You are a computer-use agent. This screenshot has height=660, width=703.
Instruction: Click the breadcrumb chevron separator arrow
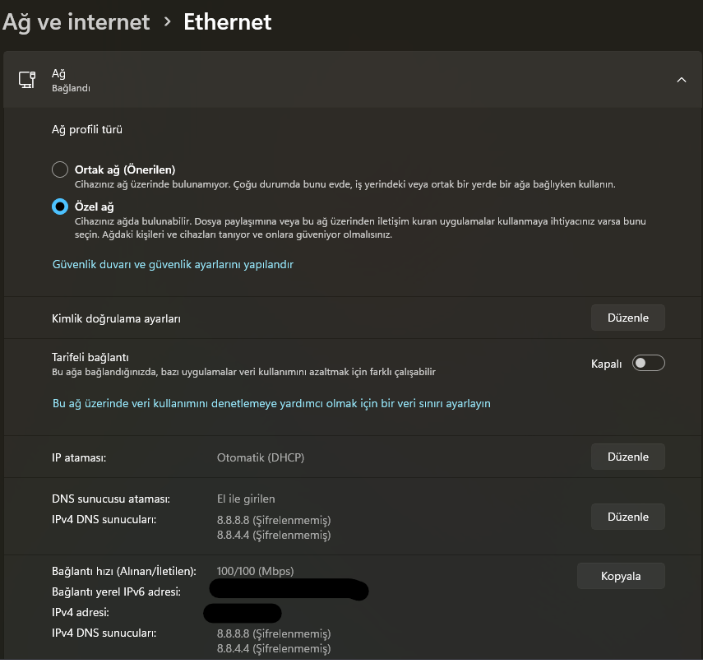pos(167,22)
